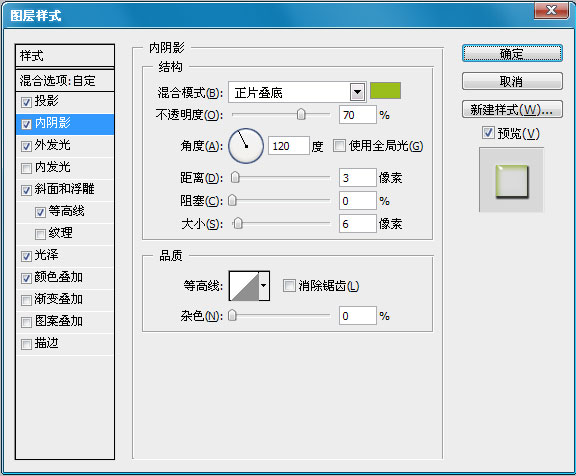Click the 距离 distance field showing 3

358,178
